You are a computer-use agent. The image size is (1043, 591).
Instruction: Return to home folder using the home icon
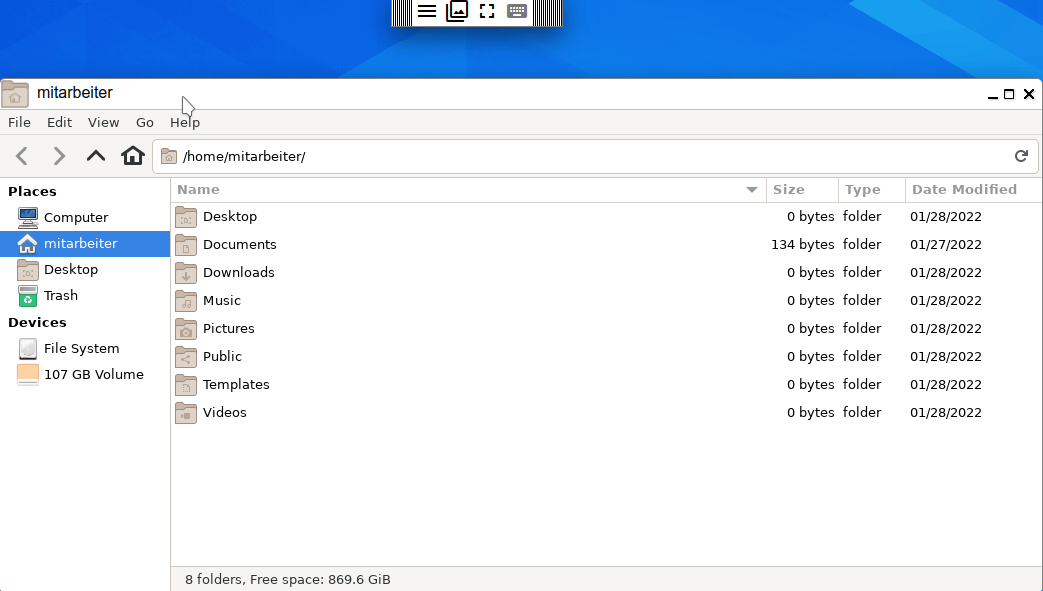[x=132, y=156]
